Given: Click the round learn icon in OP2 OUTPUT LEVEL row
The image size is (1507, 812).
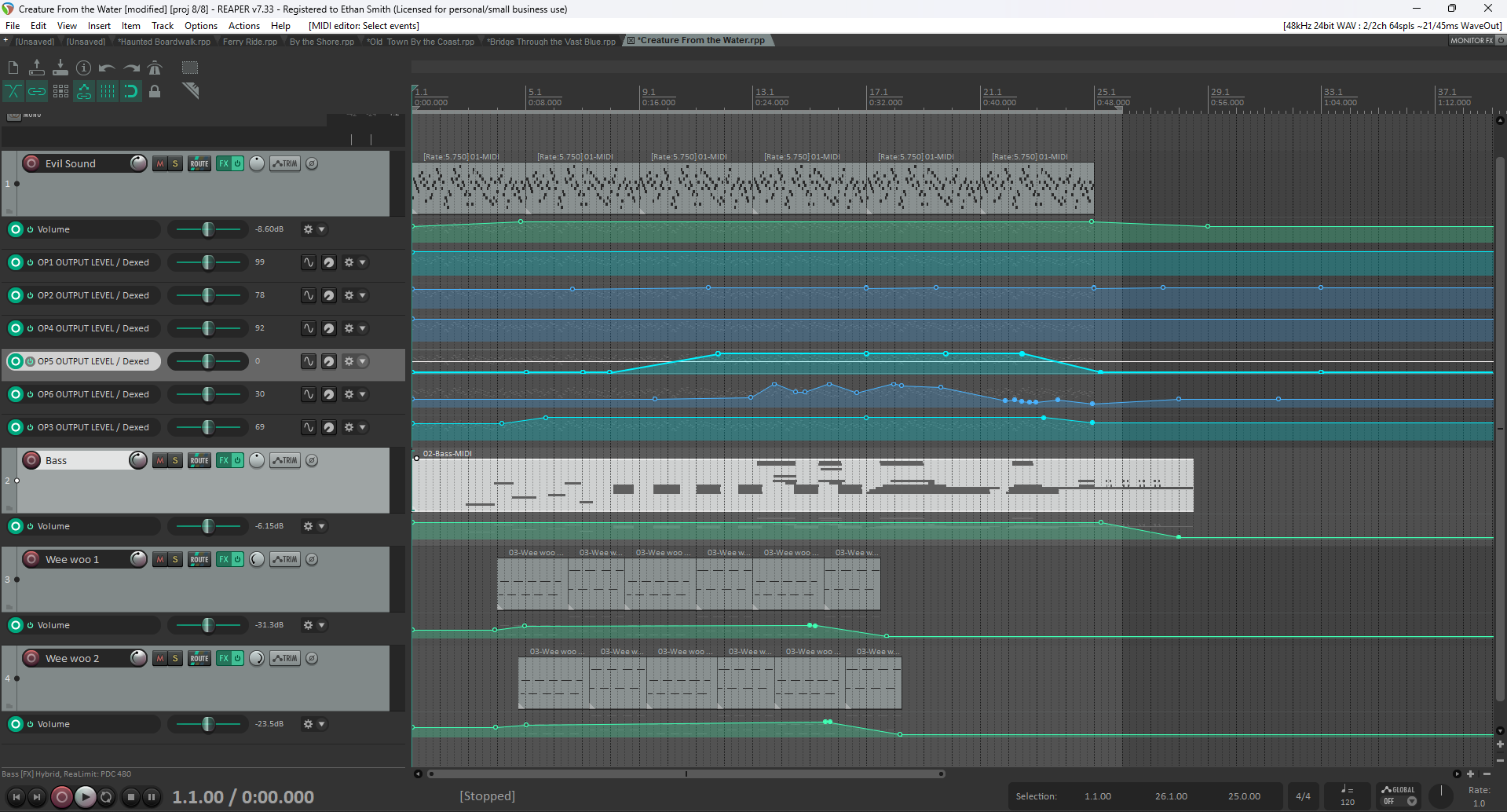Looking at the screenshot, I should [x=329, y=295].
